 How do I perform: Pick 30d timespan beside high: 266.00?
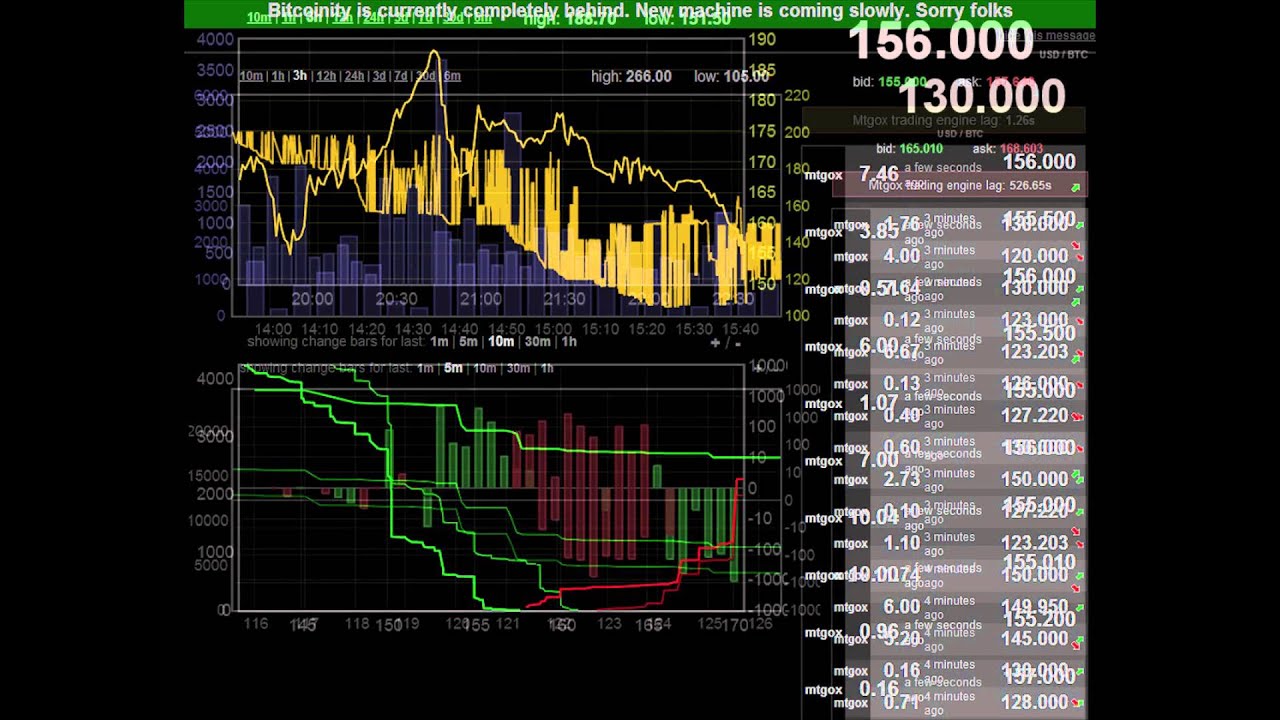pyautogui.click(x=426, y=76)
